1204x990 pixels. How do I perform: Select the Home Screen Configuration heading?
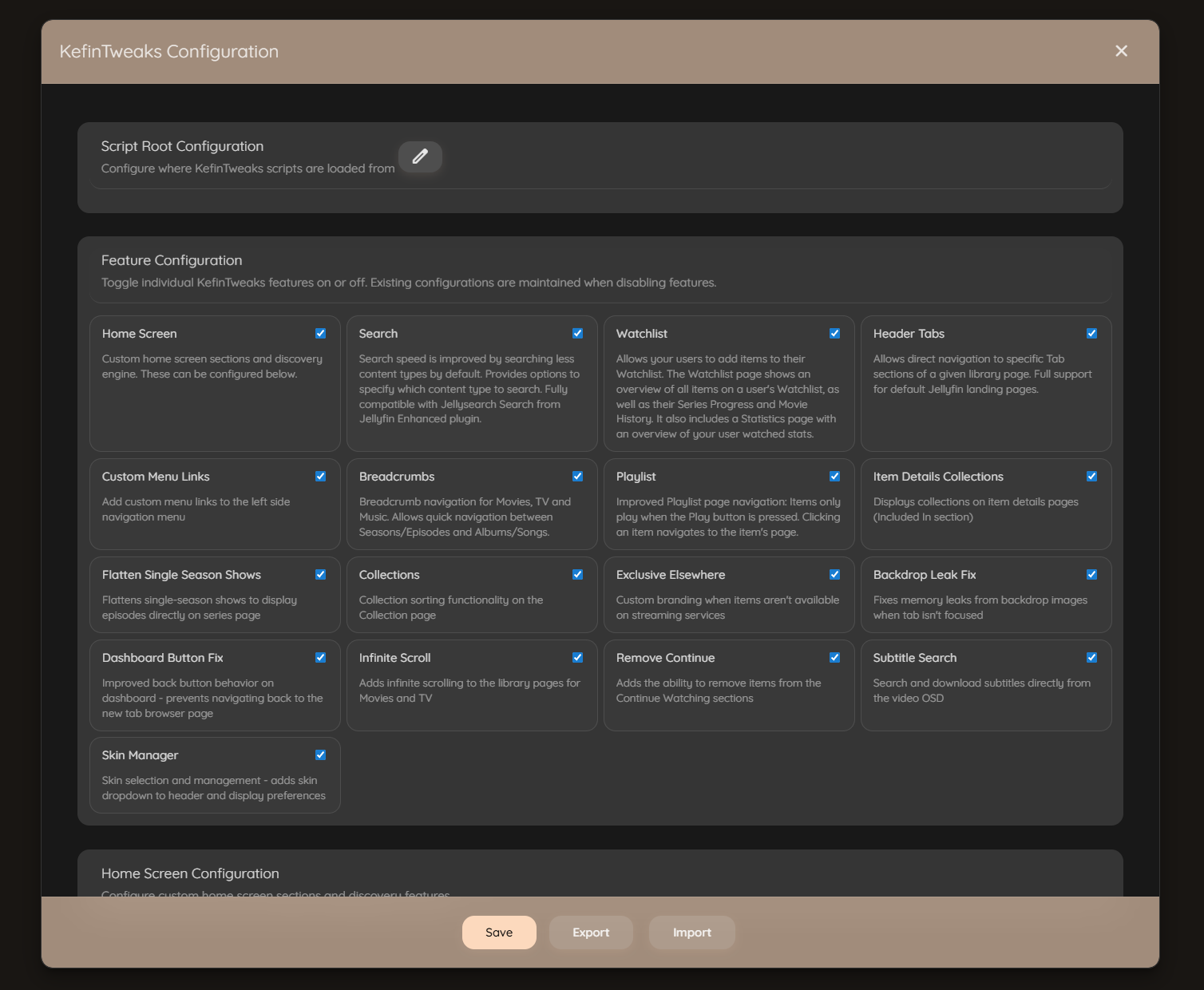[190, 873]
